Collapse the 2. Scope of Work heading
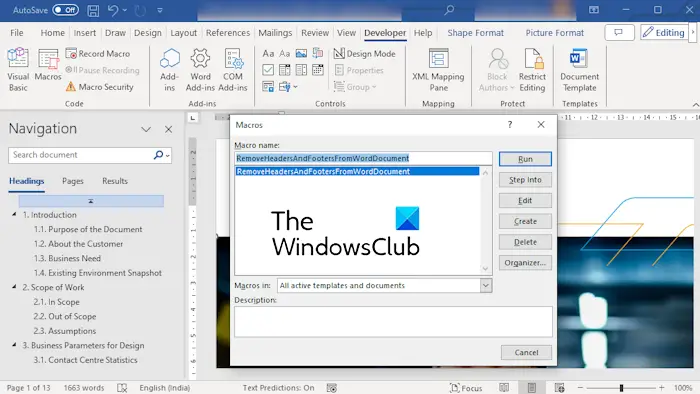700x394 pixels. 14,287
